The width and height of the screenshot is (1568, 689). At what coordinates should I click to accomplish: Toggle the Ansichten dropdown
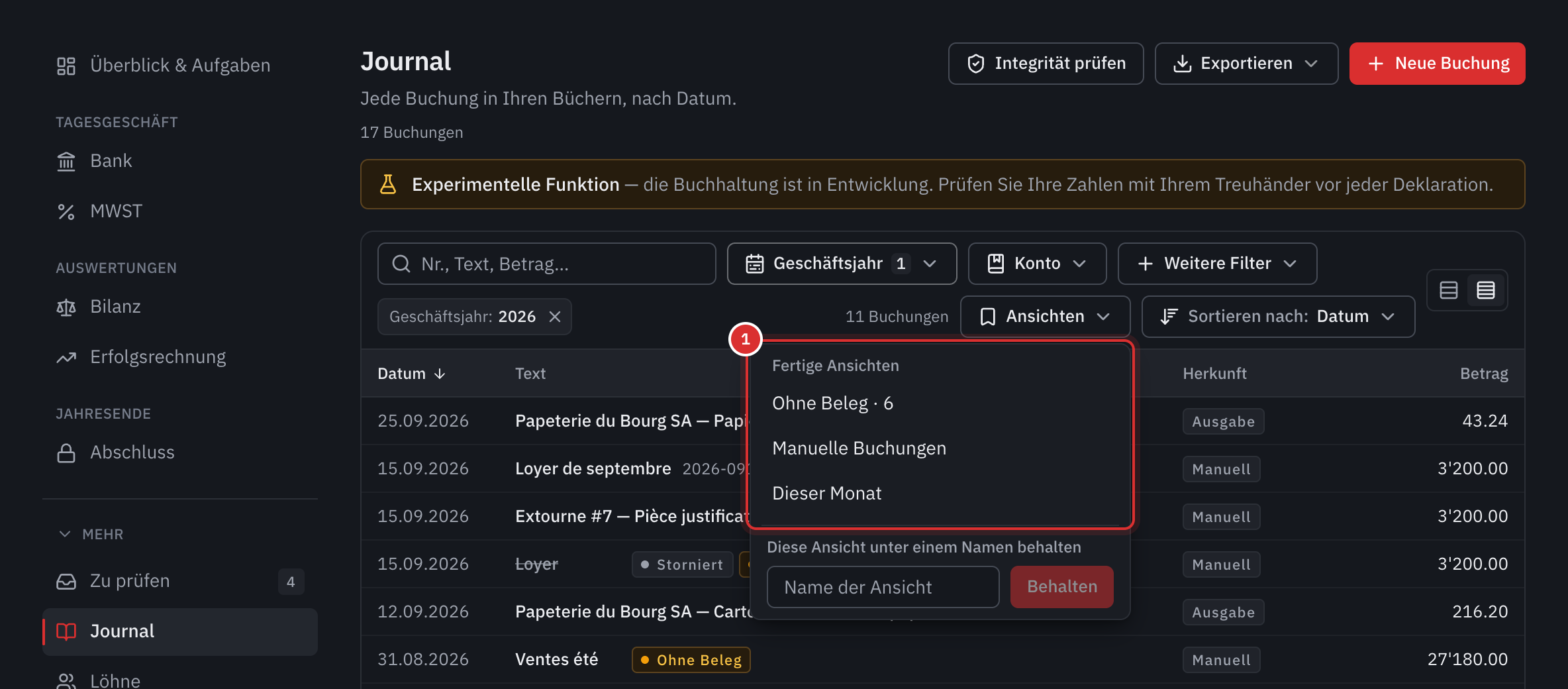(x=1046, y=317)
